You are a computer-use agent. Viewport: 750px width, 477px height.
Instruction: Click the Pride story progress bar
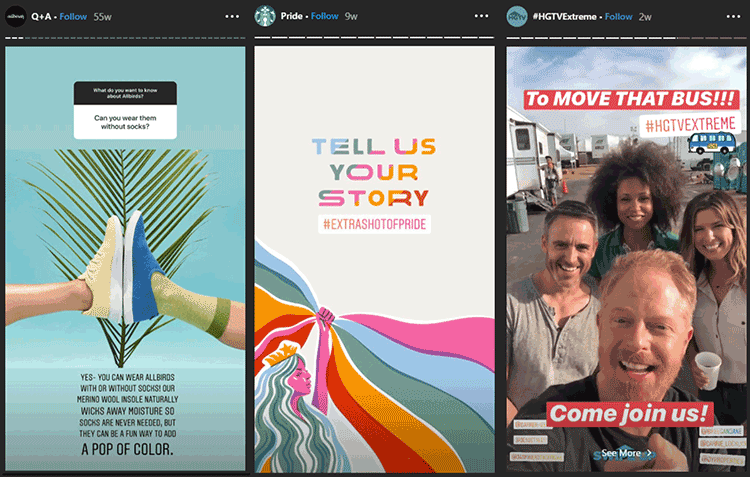point(375,37)
